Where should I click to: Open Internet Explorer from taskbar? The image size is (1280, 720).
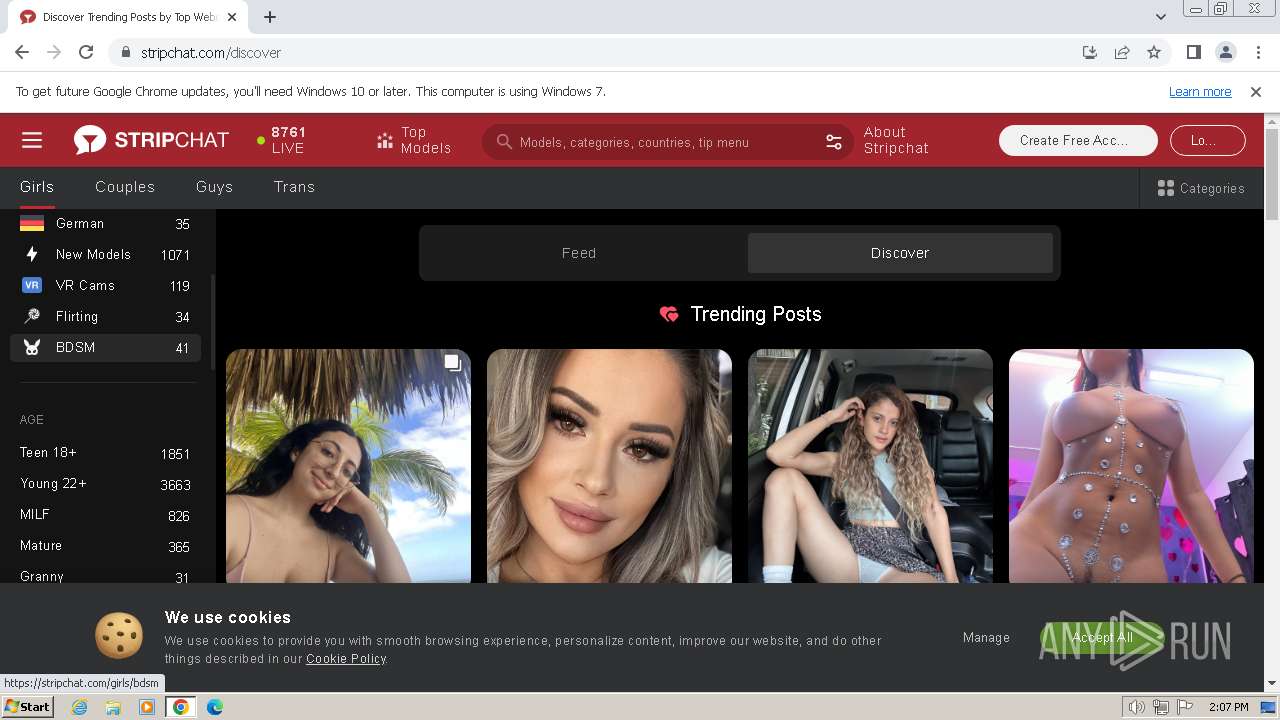tap(79, 707)
